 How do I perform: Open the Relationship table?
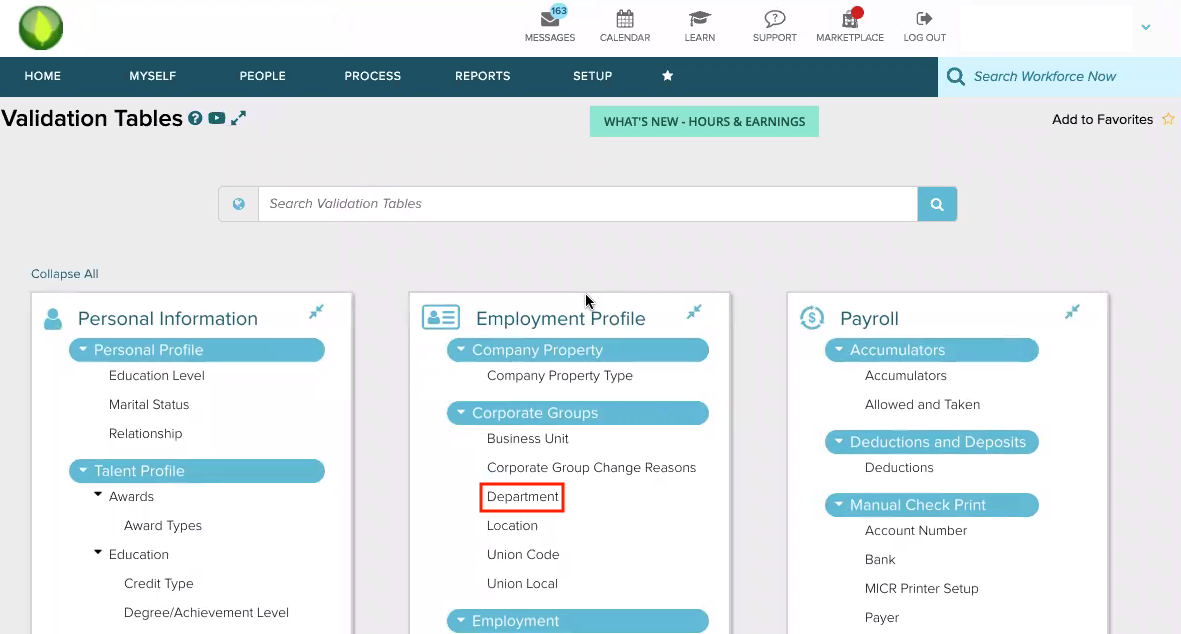tap(145, 434)
